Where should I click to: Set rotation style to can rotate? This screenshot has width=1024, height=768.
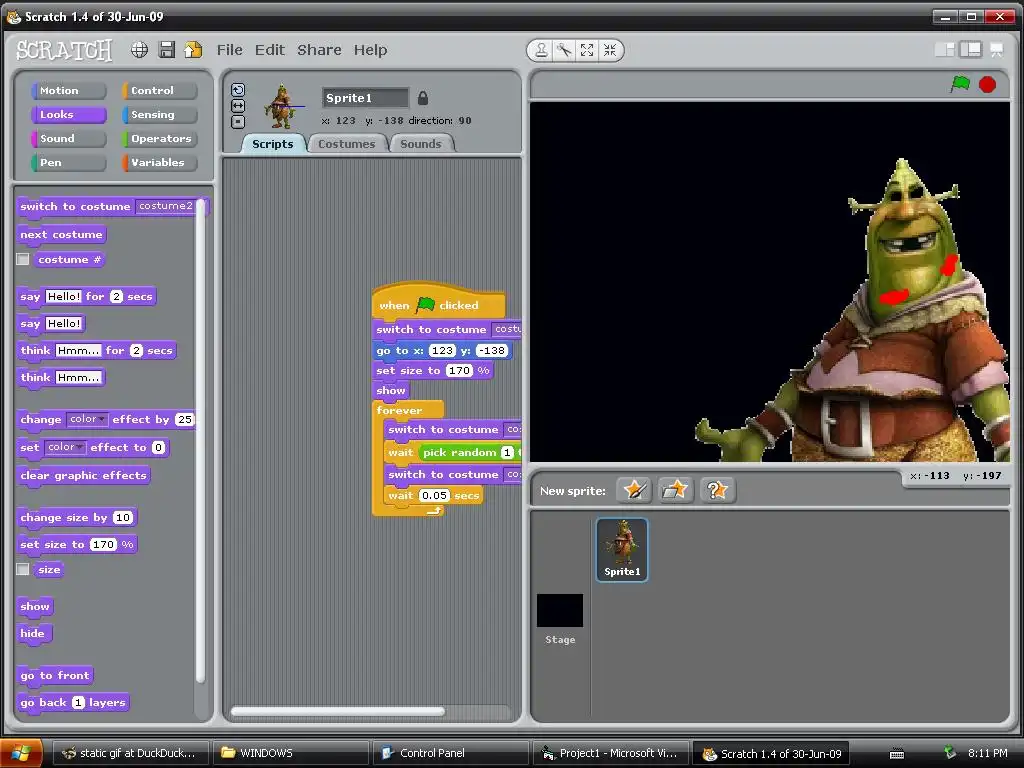[238, 90]
